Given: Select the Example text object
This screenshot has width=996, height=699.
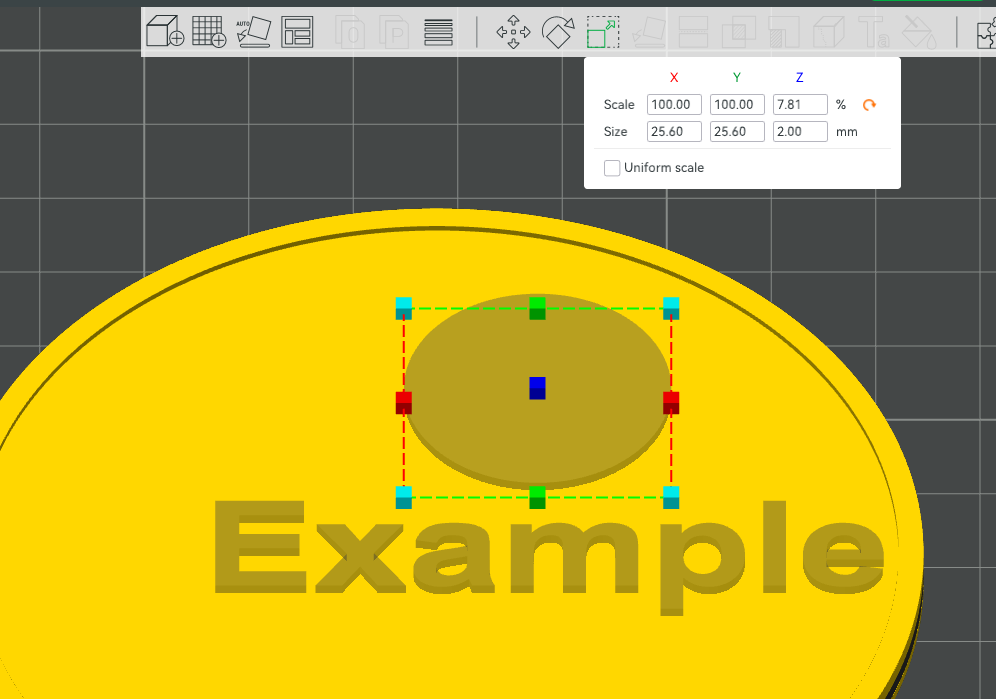Looking at the screenshot, I should [x=549, y=550].
